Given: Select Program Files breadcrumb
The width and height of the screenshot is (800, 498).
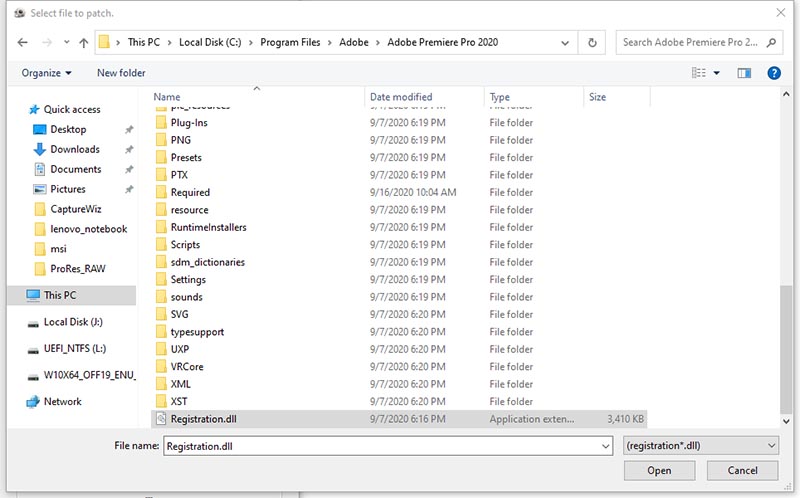Looking at the screenshot, I should (290, 42).
